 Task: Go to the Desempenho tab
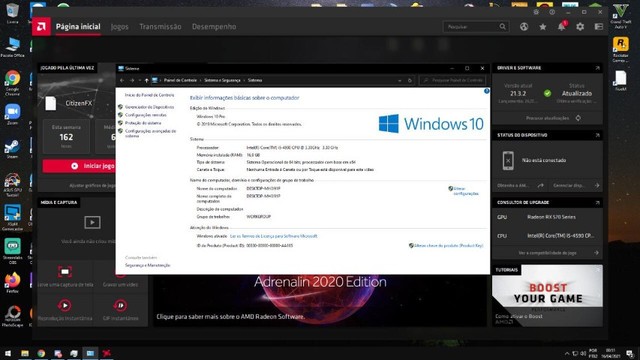[214, 27]
